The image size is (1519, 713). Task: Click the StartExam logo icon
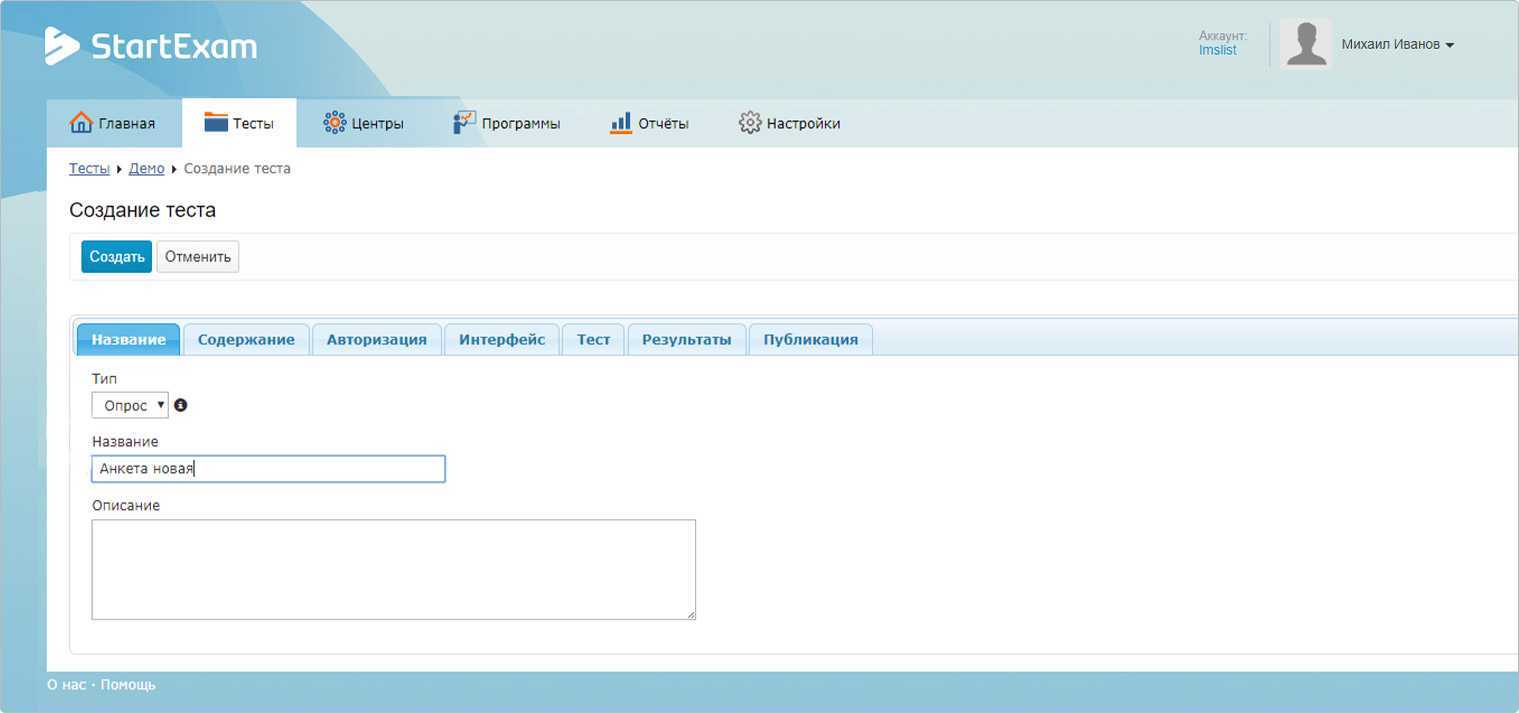point(62,46)
